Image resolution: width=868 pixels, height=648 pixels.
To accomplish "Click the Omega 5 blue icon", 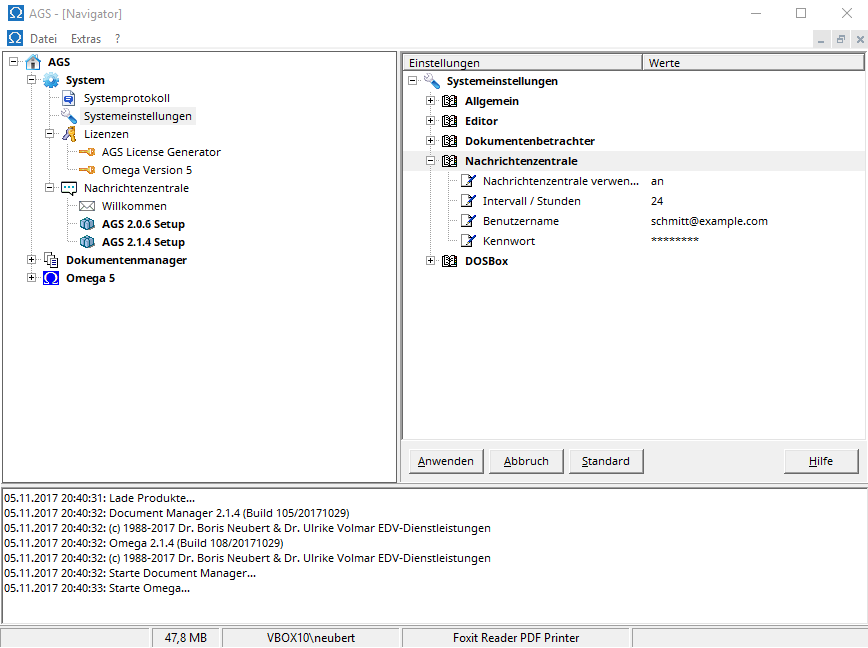I will click(51, 278).
